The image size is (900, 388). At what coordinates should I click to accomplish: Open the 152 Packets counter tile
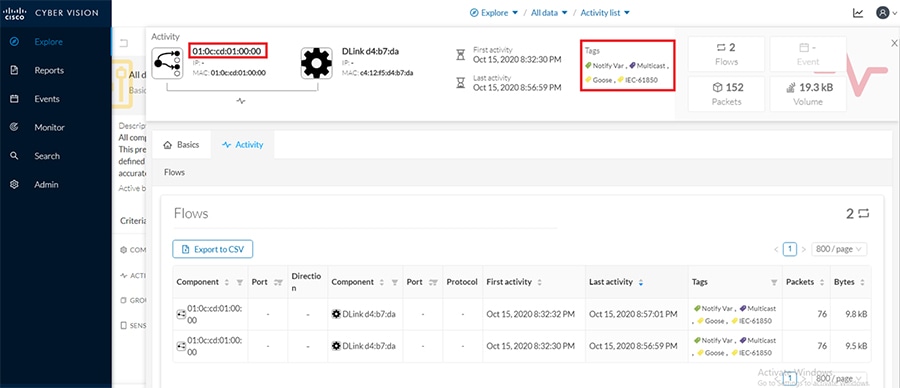[726, 94]
